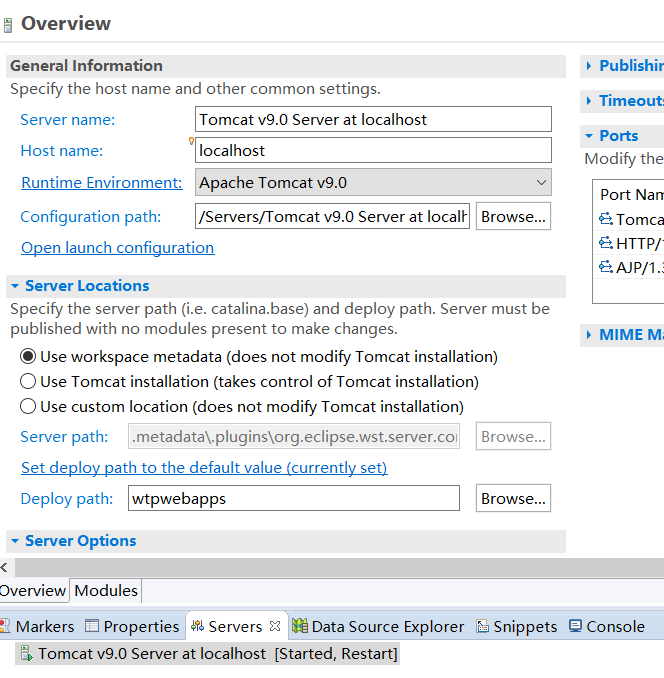The image size is (664, 678).
Task: Click the AJP port row icon
Action: coord(606,267)
